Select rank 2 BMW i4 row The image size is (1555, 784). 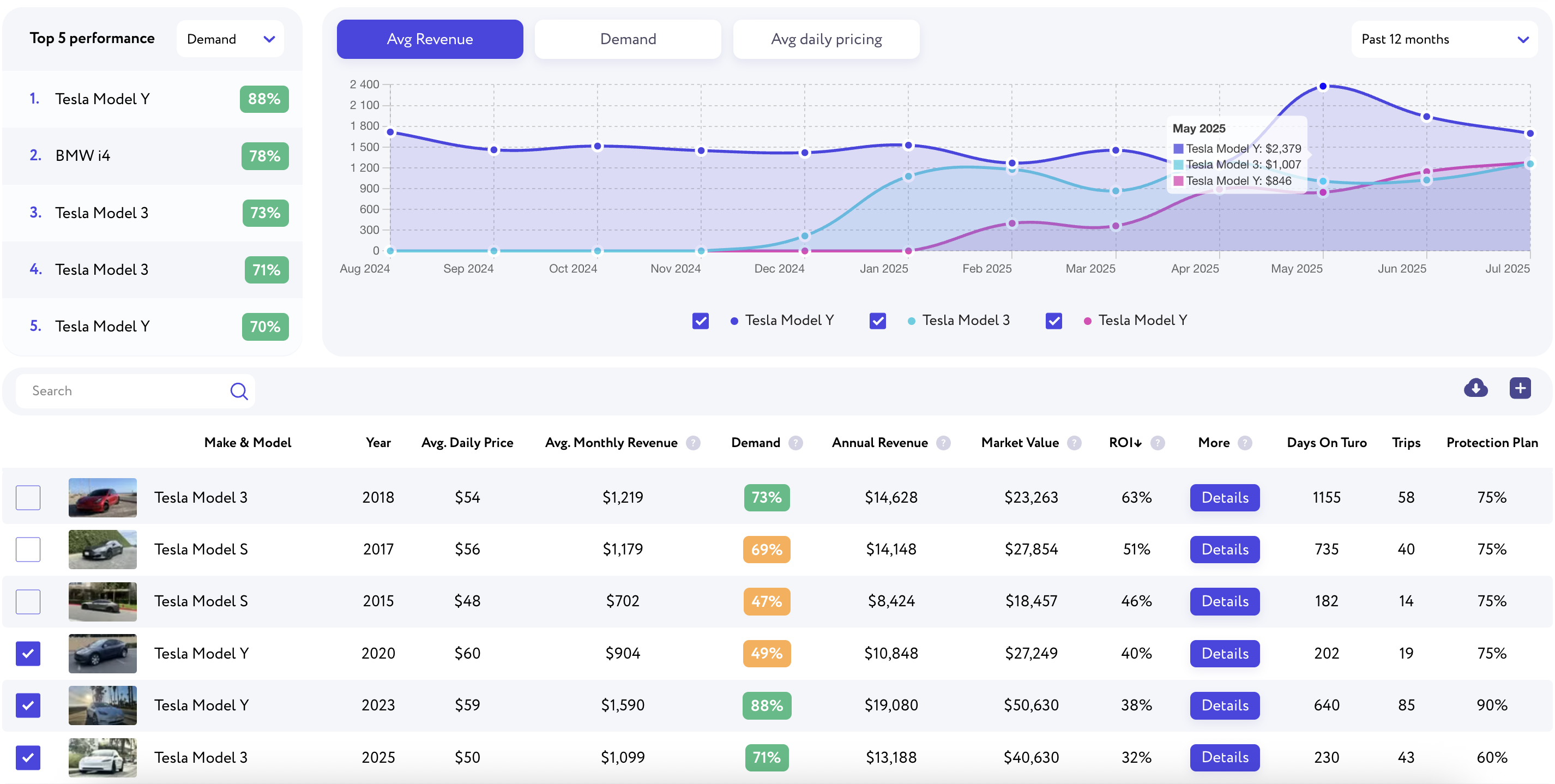153,156
